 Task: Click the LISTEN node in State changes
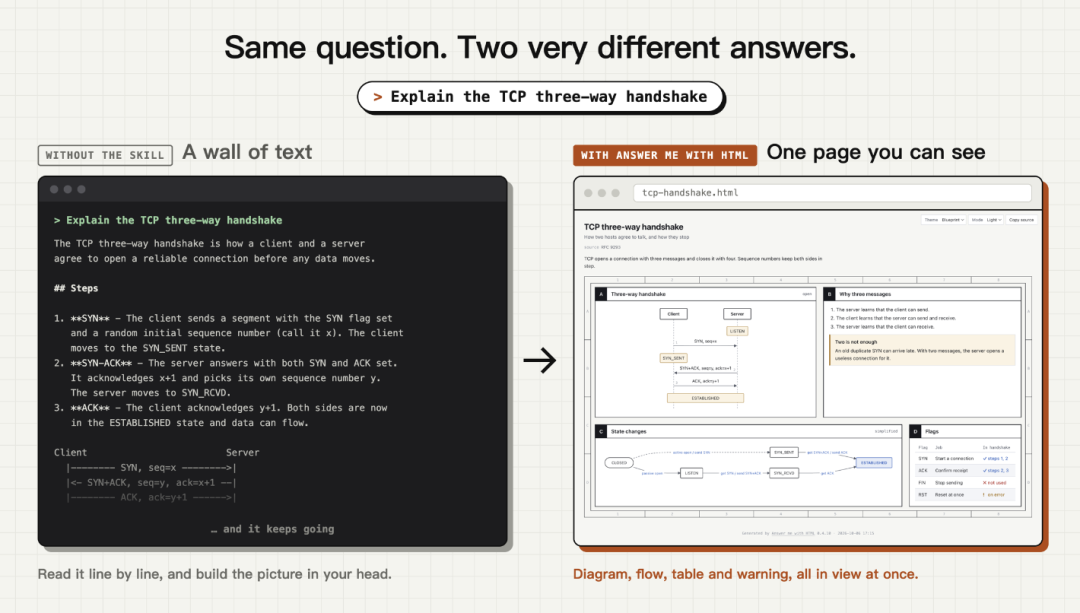click(x=692, y=473)
